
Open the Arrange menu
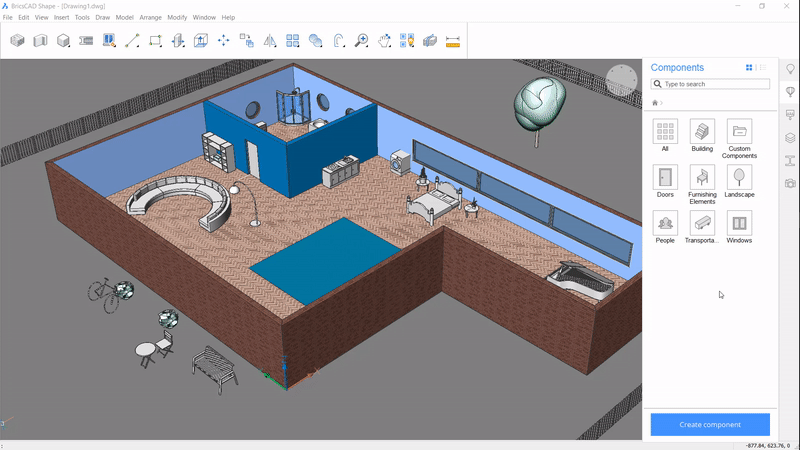(x=151, y=17)
